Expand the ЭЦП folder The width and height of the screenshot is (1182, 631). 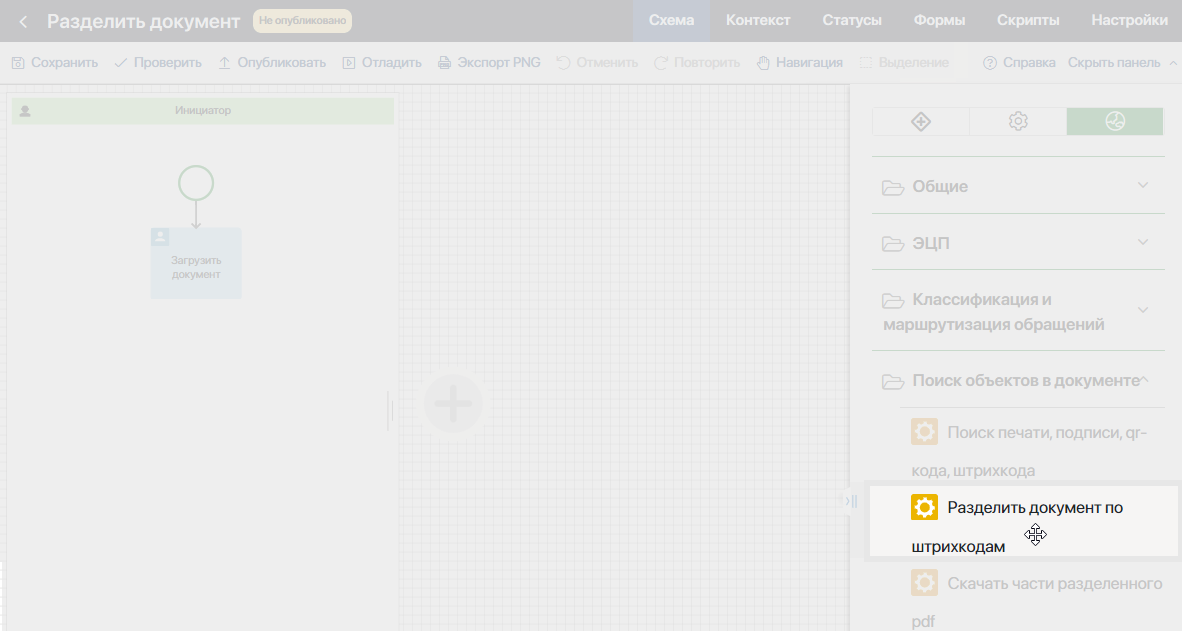1018,243
